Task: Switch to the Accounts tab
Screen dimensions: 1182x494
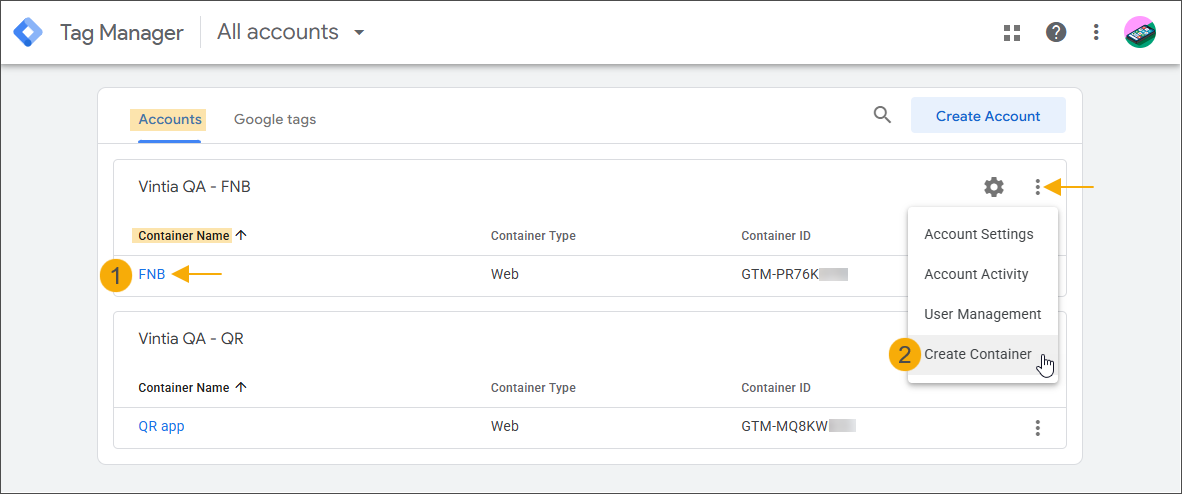Action: tap(170, 119)
